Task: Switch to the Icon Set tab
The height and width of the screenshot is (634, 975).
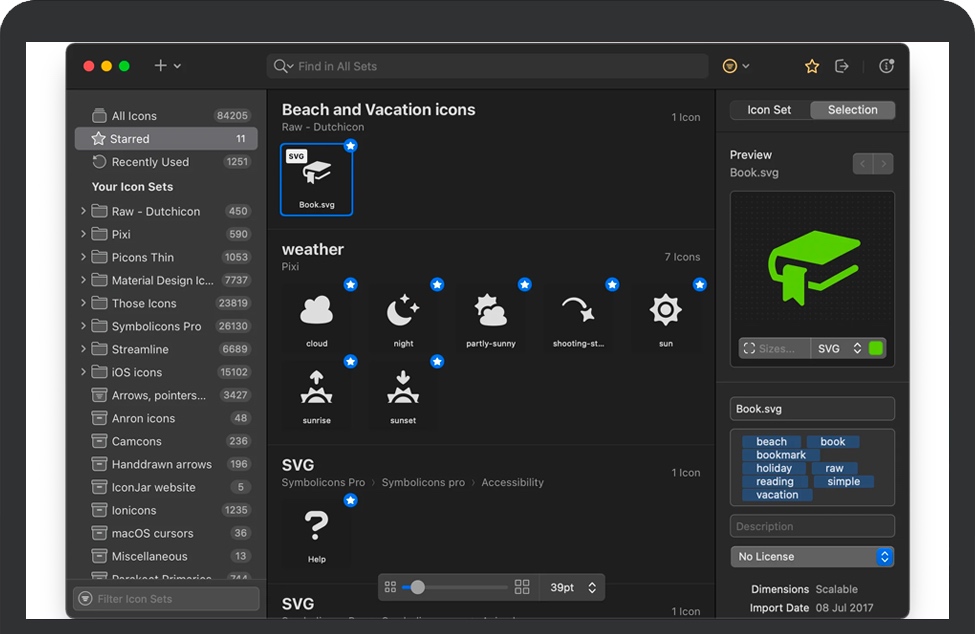Action: point(769,110)
